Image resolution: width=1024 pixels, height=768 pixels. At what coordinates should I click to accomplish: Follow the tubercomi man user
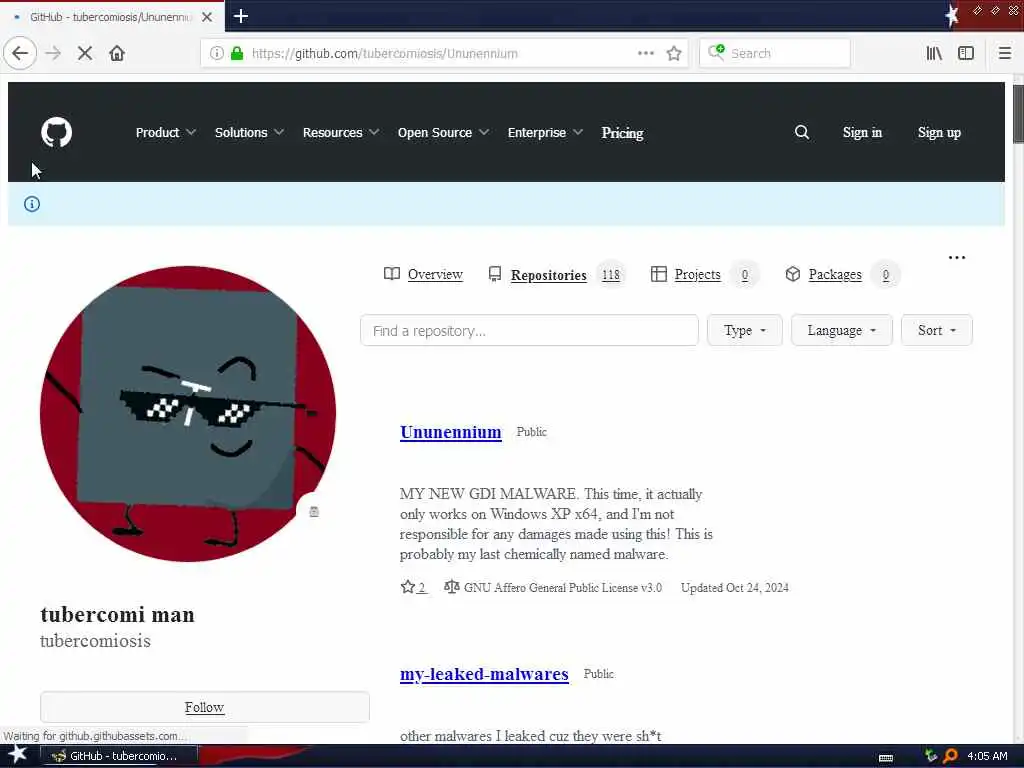point(204,707)
